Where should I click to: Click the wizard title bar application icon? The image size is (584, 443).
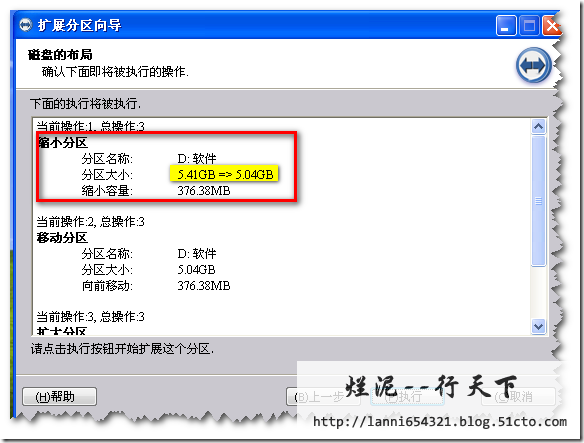25,25
